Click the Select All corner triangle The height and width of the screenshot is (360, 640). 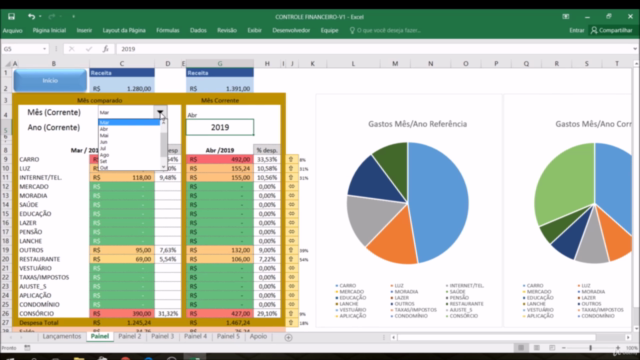click(x=7, y=64)
